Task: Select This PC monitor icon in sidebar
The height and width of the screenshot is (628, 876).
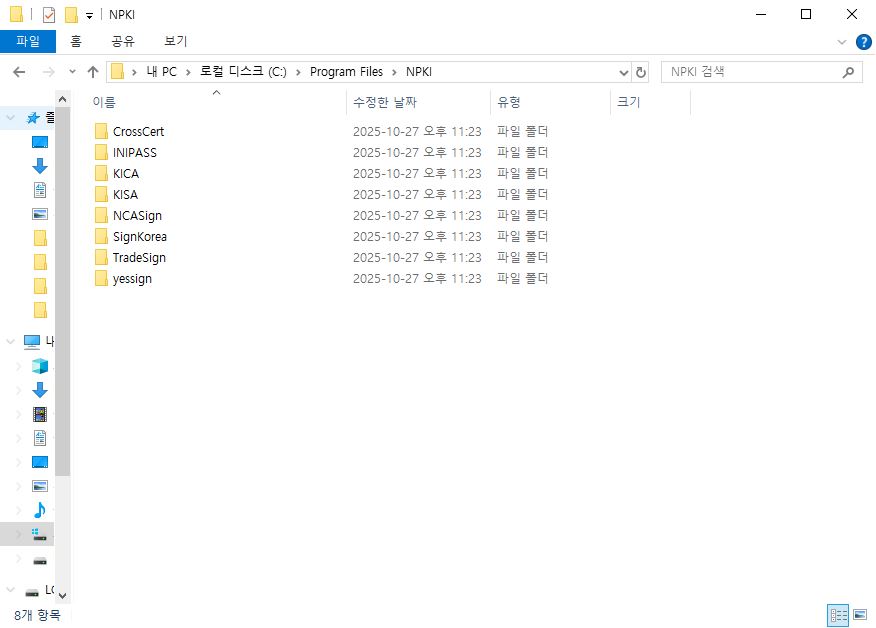Action: tap(32, 341)
